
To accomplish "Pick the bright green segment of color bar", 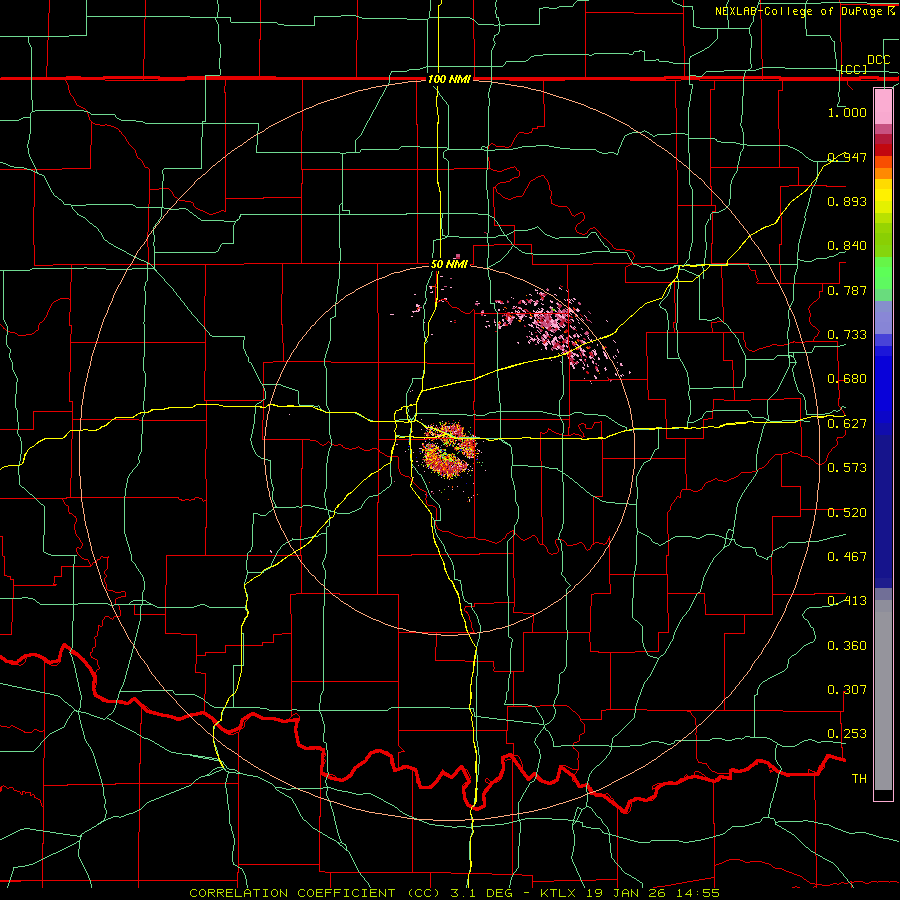I will [883, 273].
